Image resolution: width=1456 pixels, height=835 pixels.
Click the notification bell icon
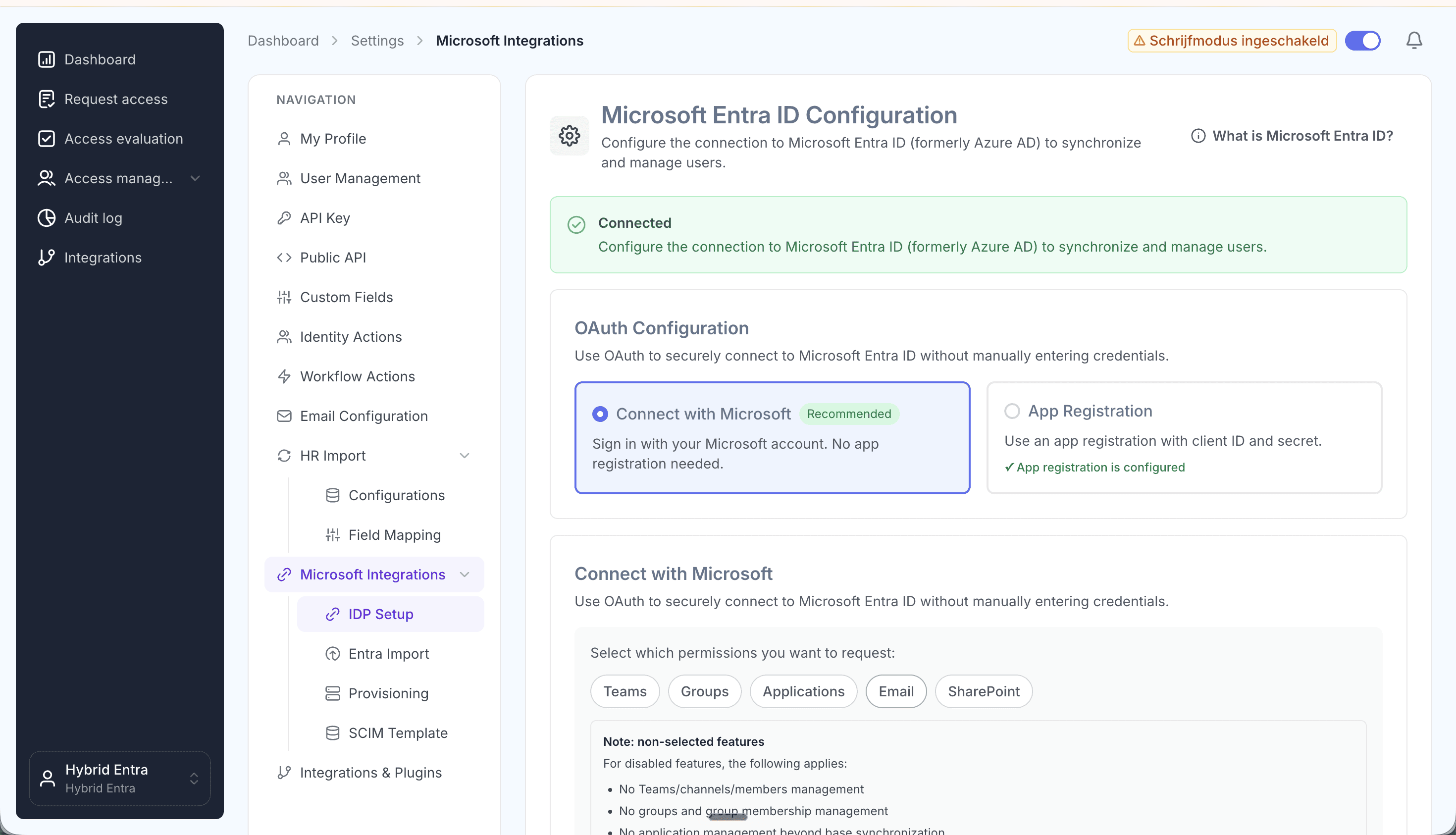(1414, 40)
